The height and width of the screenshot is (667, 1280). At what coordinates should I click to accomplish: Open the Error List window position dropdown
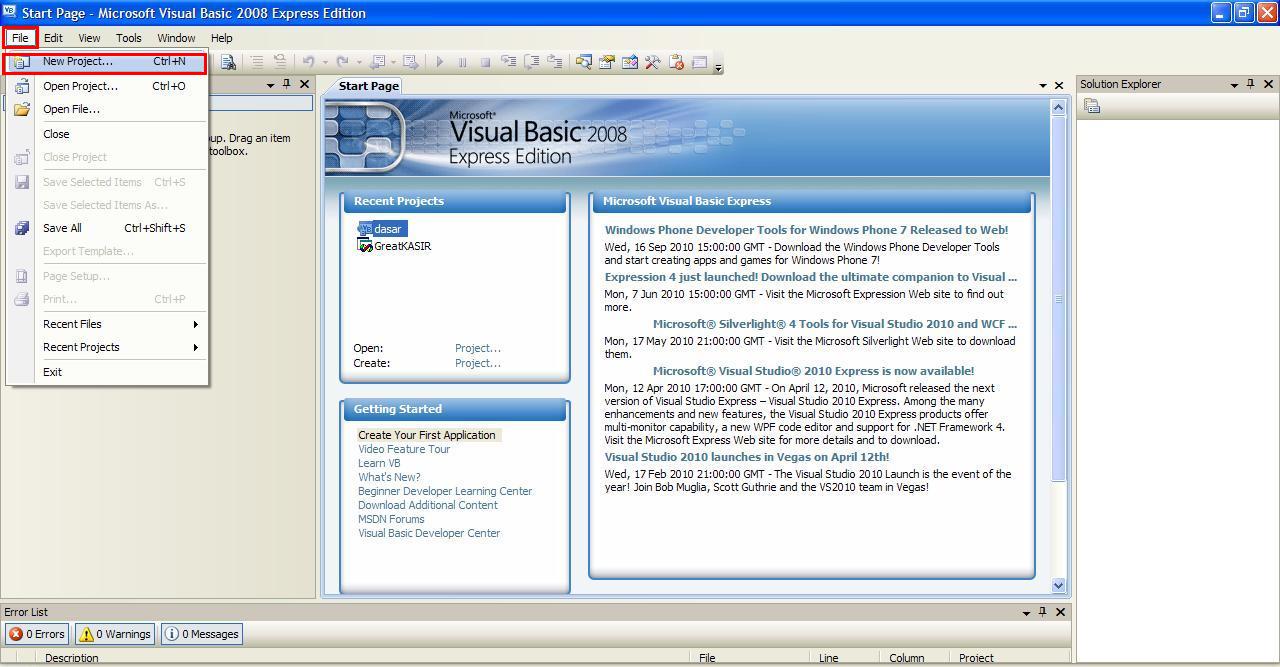click(1026, 612)
